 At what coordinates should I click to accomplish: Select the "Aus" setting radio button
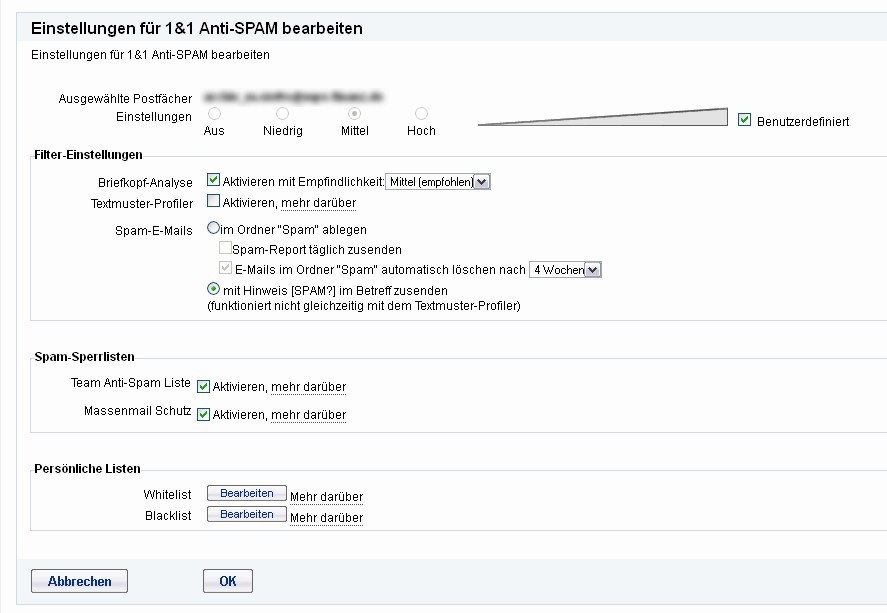pos(214,114)
